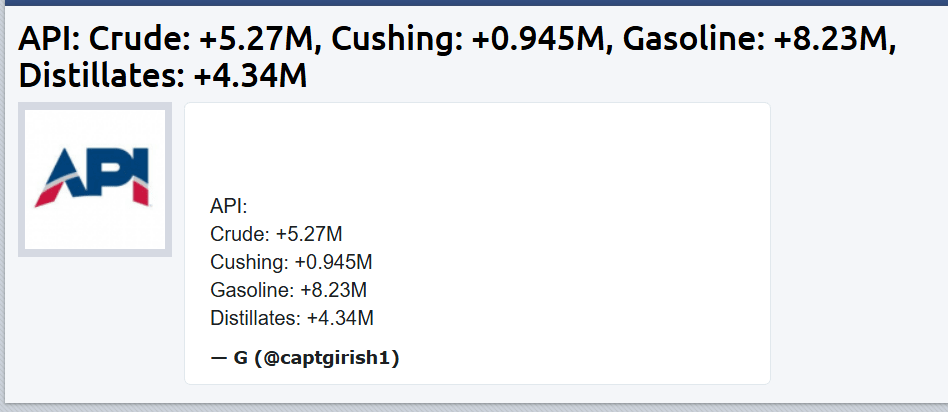Select 'Gasoline: +8.23M' line in tweet card
The image size is (948, 412).
(x=288, y=290)
